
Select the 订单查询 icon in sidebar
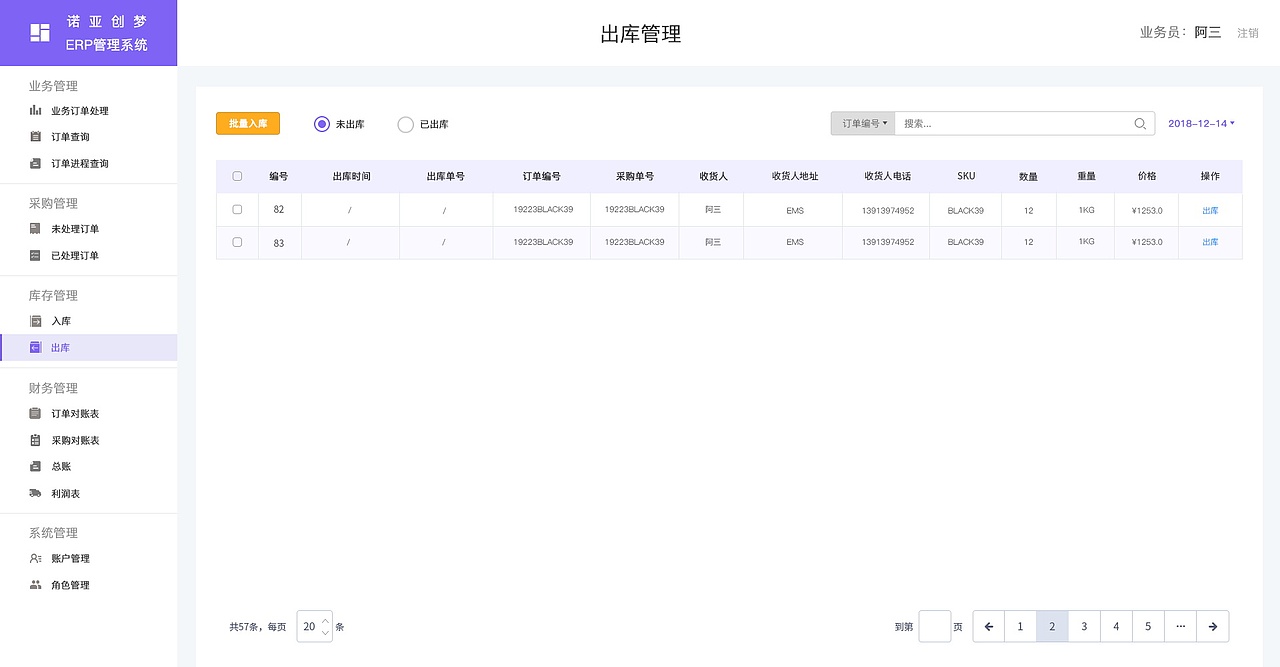click(x=36, y=137)
